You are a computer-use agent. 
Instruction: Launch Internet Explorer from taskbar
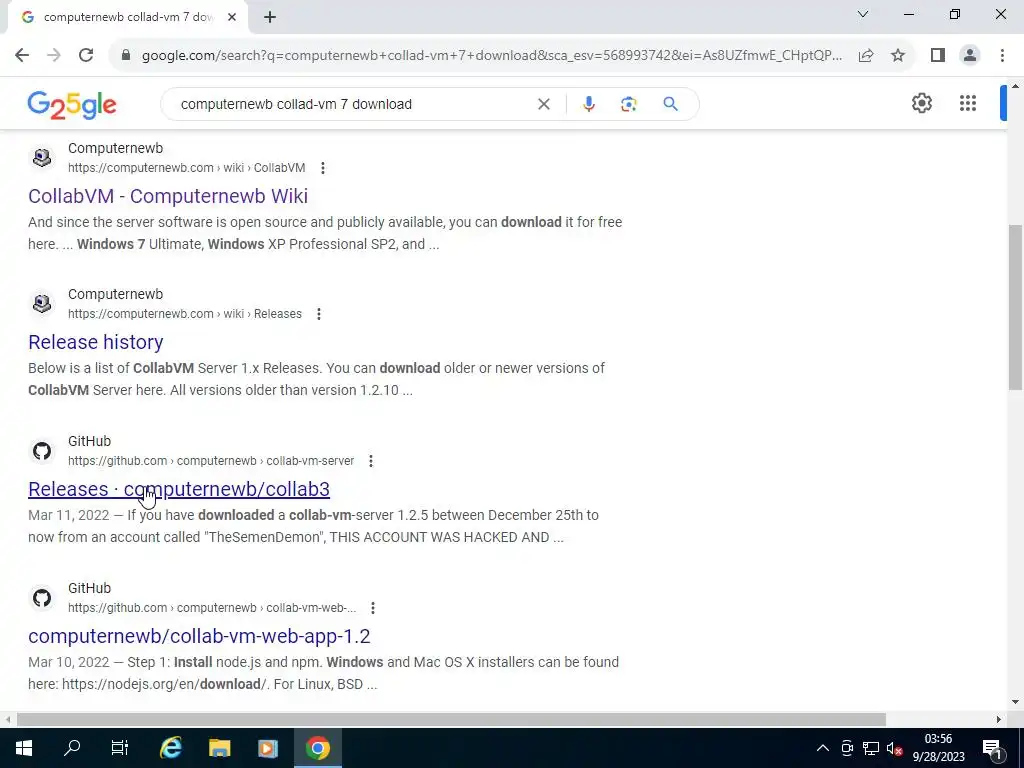click(170, 748)
